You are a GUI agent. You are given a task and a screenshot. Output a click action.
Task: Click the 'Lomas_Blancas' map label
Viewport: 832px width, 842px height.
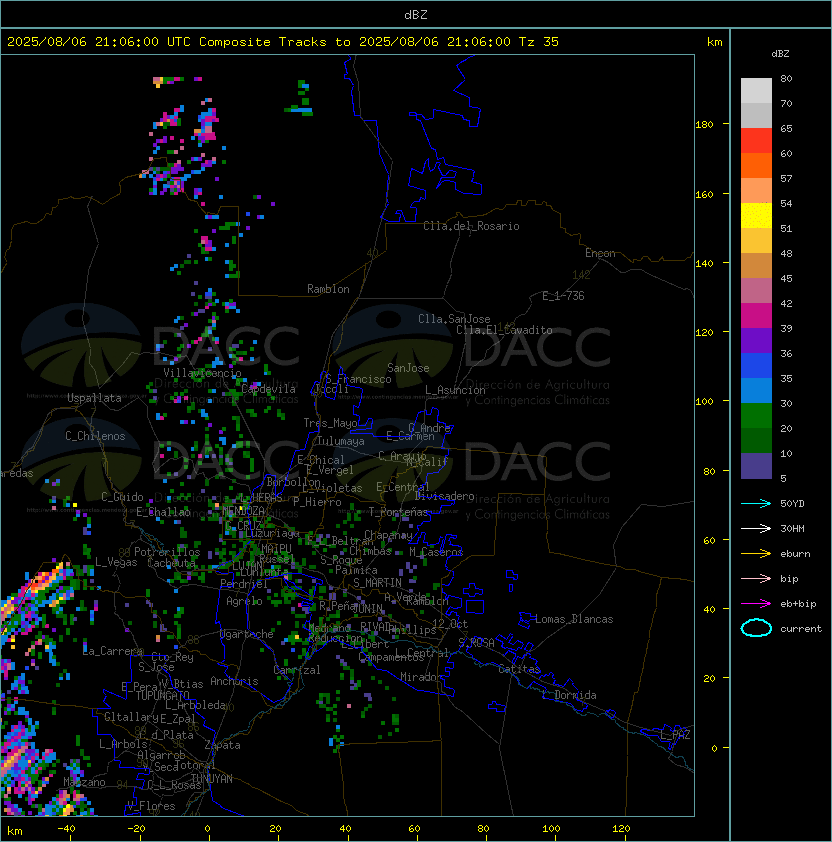coord(574,619)
